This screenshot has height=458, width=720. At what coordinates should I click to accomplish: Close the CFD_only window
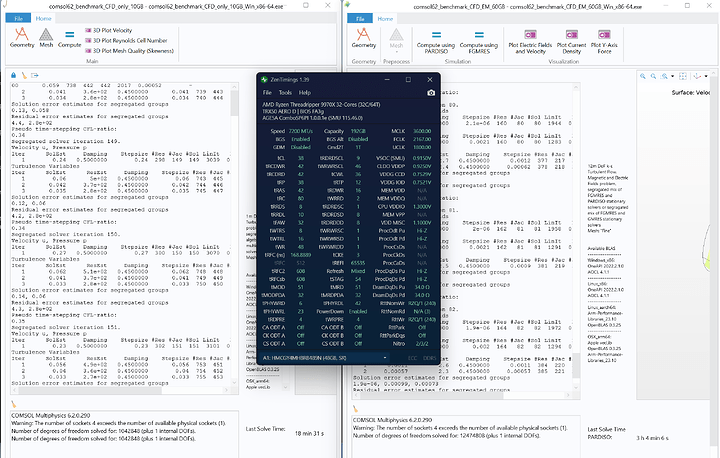coord(327,6)
